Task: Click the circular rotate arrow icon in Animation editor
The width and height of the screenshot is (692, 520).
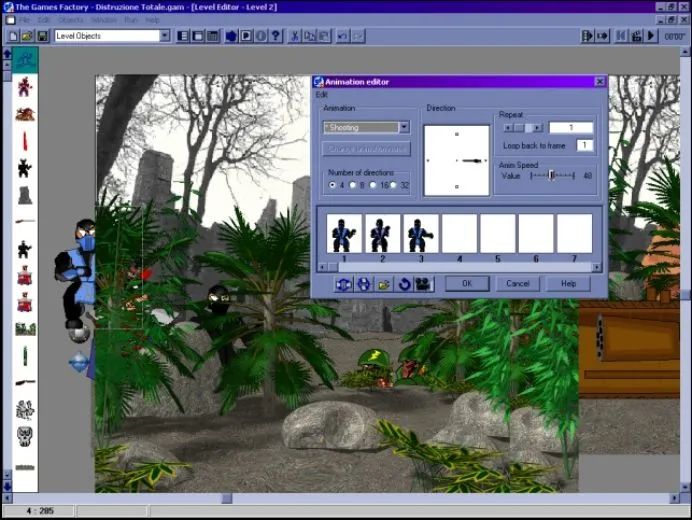Action: [404, 284]
